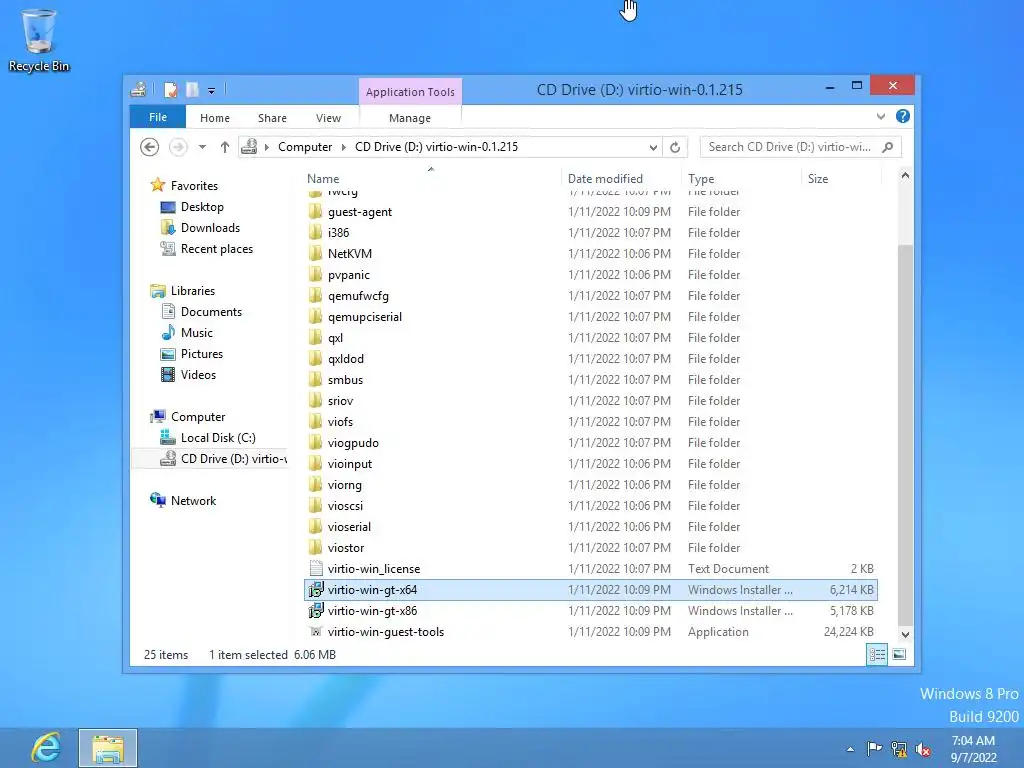Click the Properties quick access toolbar icon
The image size is (1024, 768).
170,89
